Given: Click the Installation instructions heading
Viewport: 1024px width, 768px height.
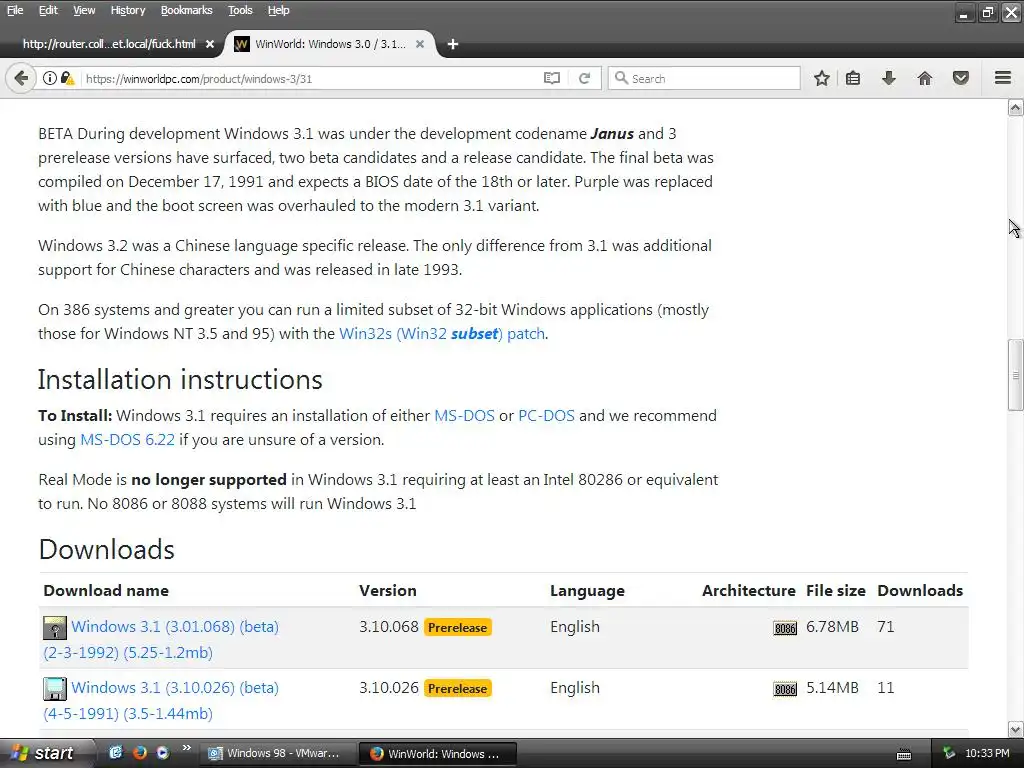Looking at the screenshot, I should point(180,379).
